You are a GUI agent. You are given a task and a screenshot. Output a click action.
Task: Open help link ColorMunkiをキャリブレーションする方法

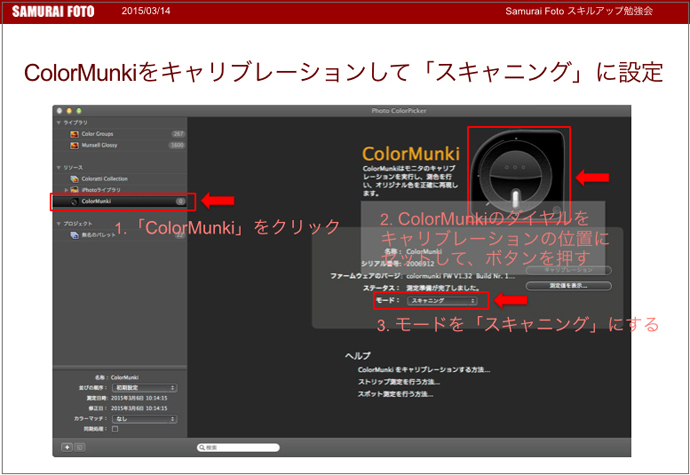424,370
